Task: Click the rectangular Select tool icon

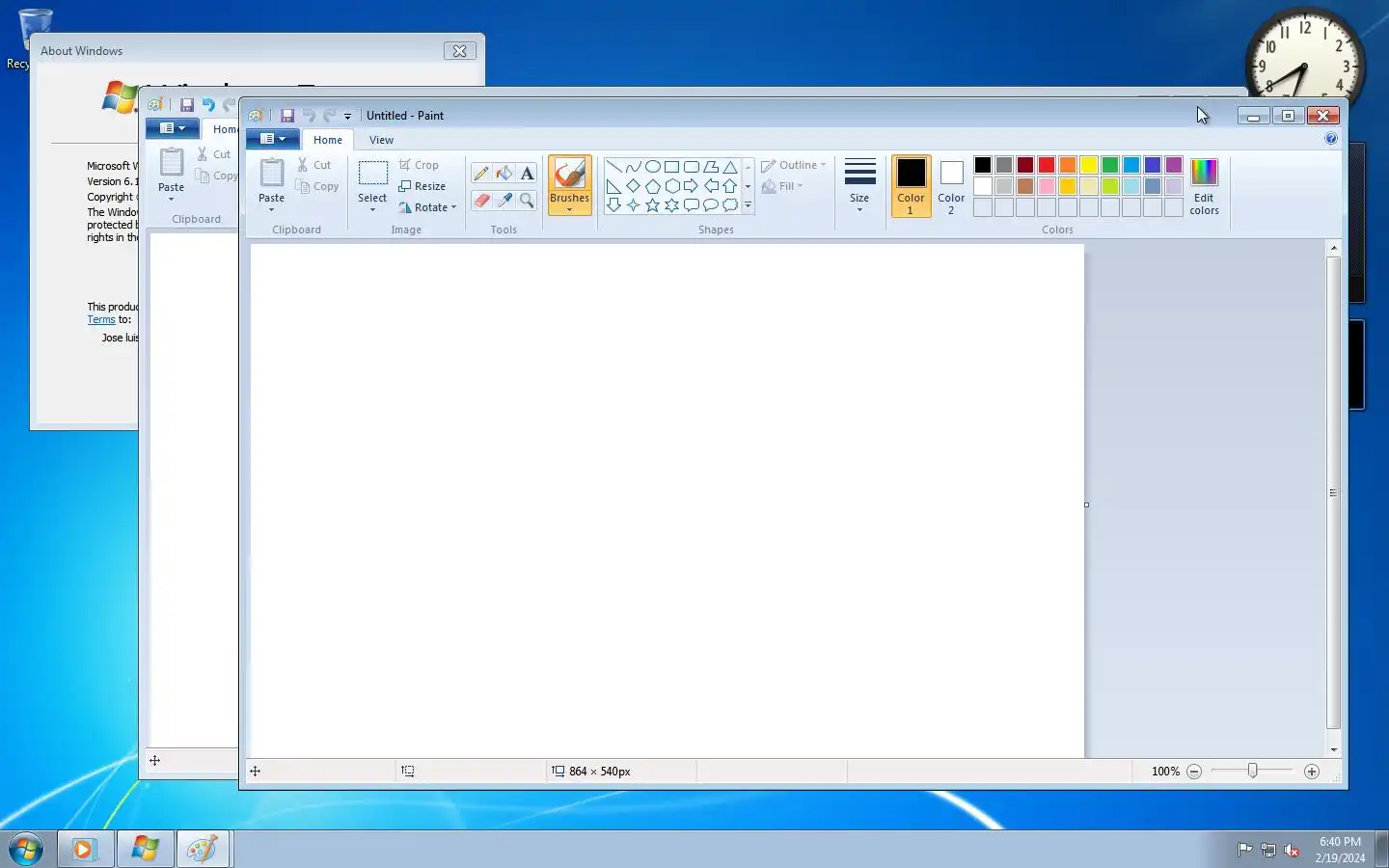Action: click(x=372, y=174)
